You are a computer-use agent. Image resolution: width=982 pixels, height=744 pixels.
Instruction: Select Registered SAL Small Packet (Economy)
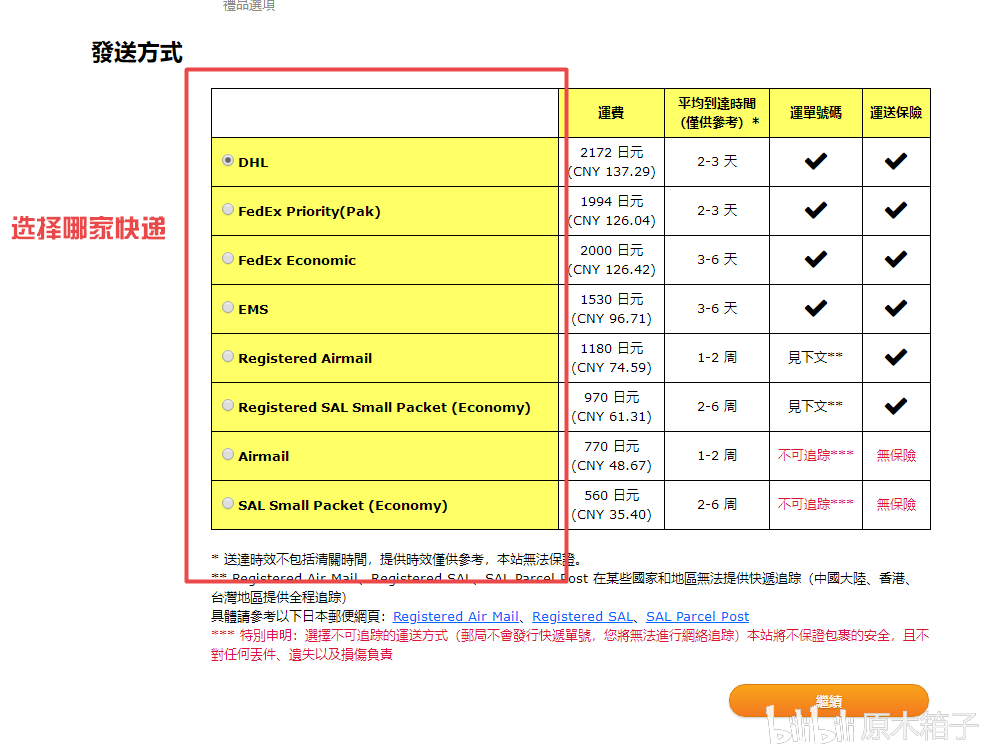click(x=228, y=405)
